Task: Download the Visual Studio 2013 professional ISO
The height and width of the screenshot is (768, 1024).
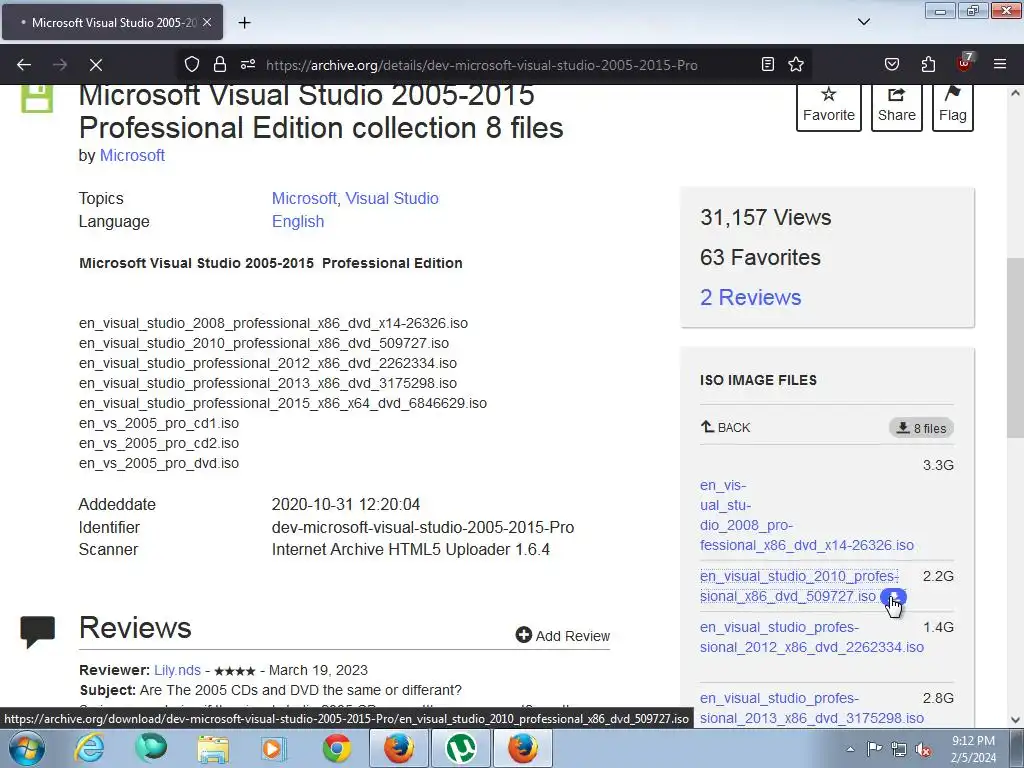Action: pos(812,708)
